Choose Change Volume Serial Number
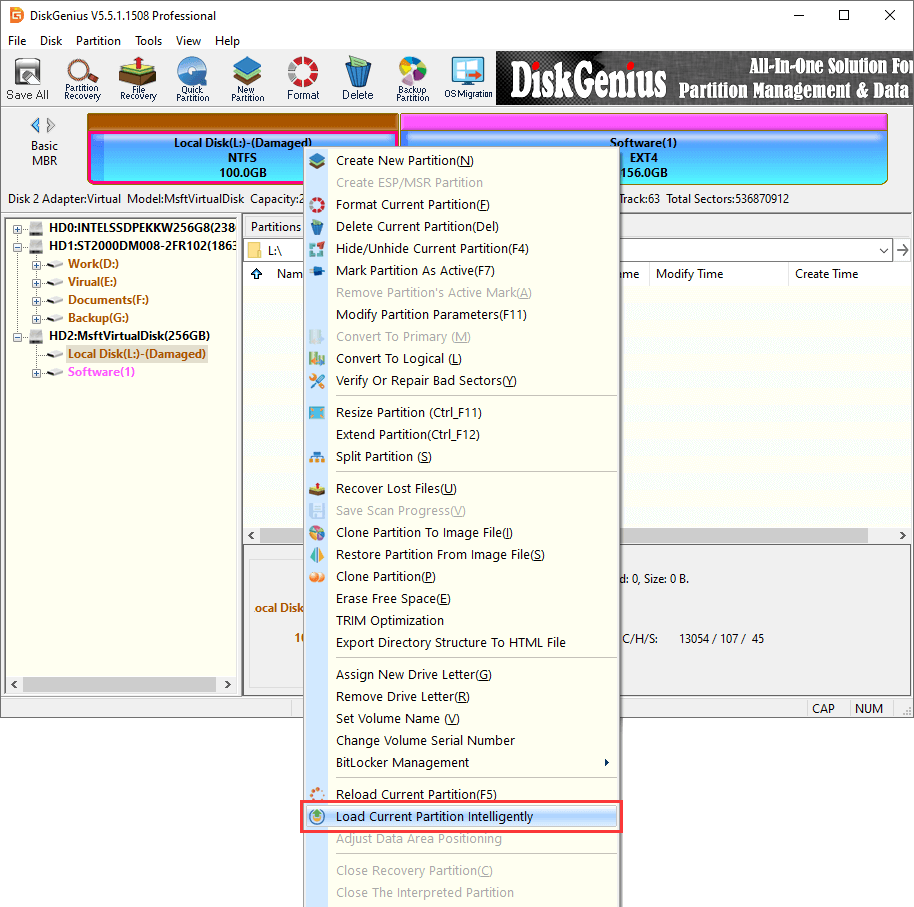The width and height of the screenshot is (914, 907). [460, 741]
